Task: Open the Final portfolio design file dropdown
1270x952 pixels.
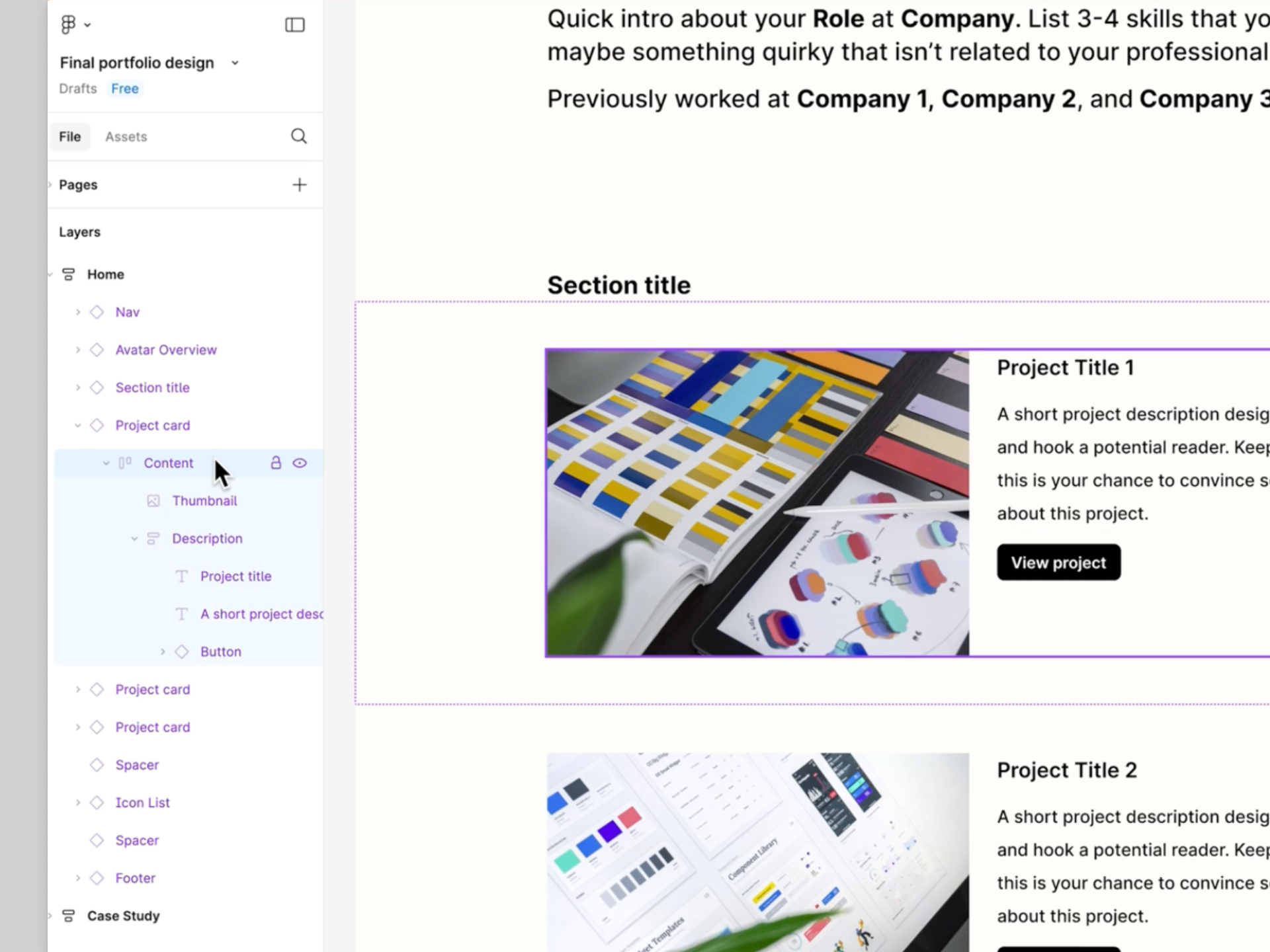Action: [235, 63]
